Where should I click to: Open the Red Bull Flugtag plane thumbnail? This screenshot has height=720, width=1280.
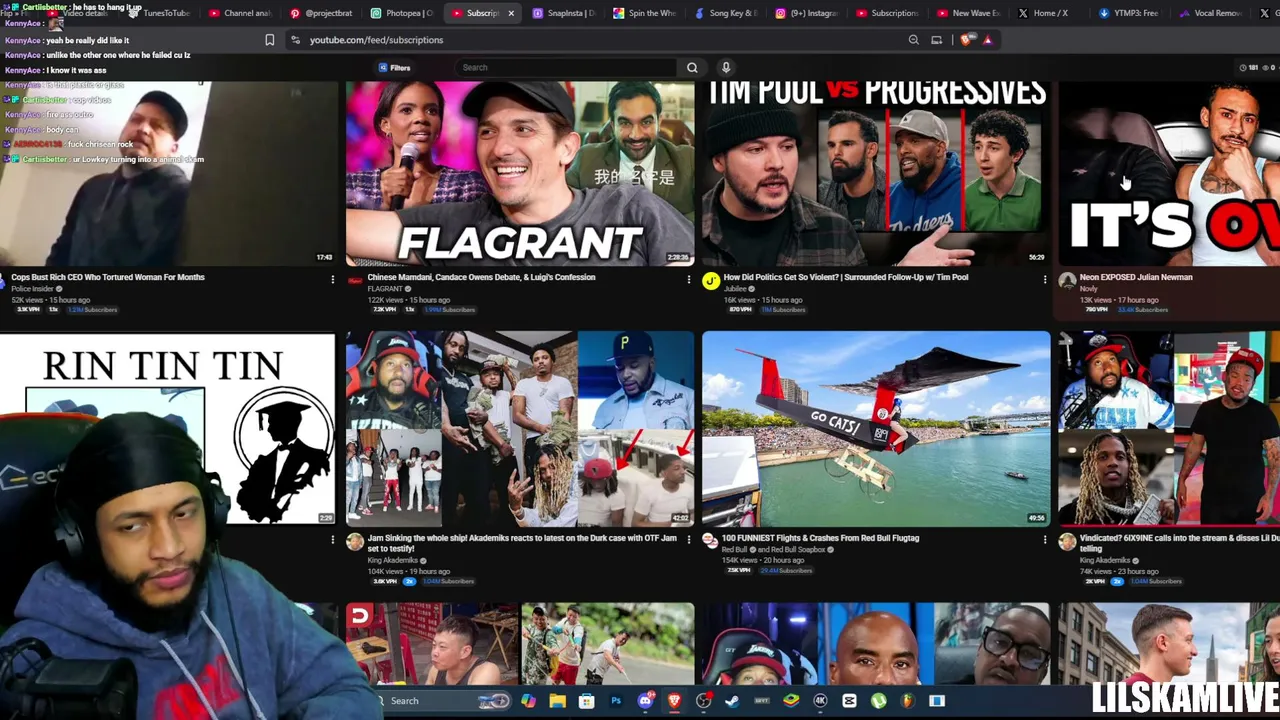[876, 429]
